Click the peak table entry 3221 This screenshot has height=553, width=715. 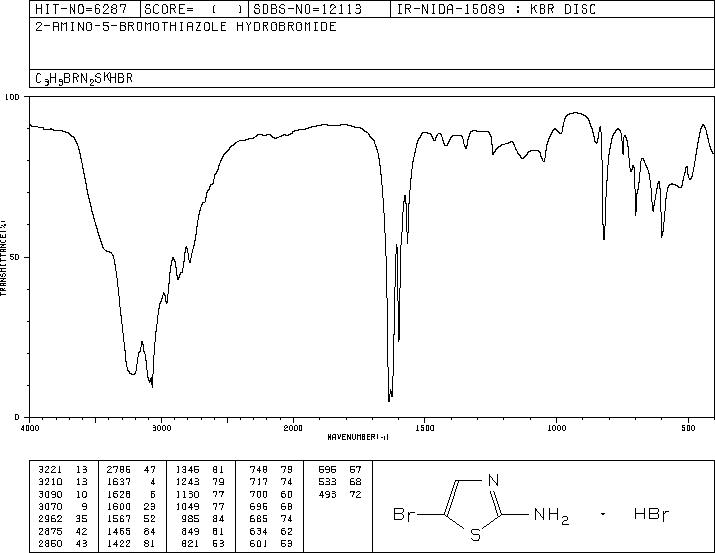click(50, 470)
